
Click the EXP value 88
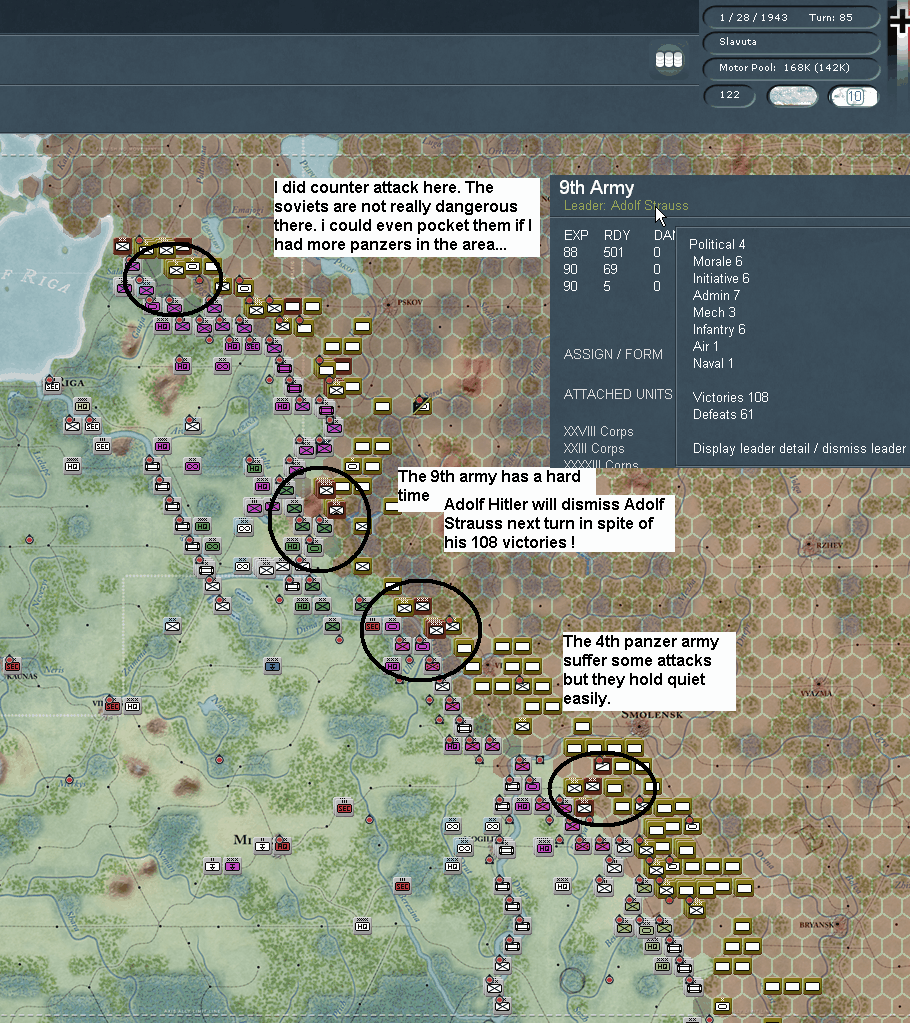click(x=571, y=252)
